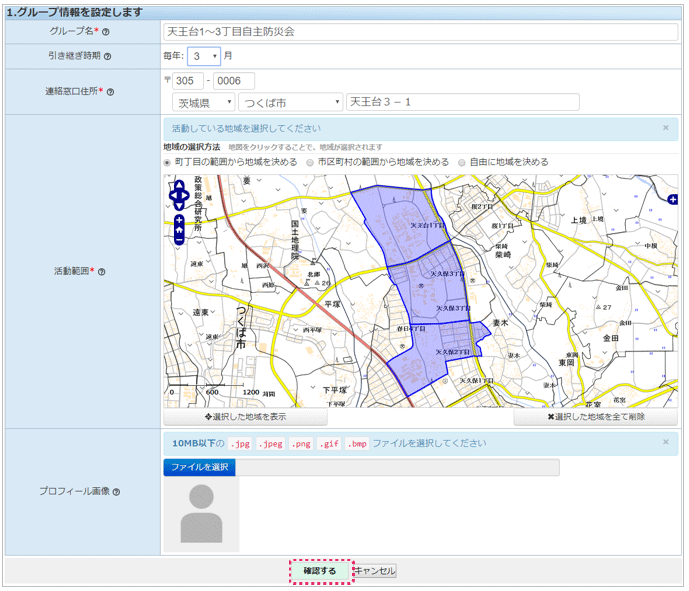Open the つくば市 city dropdown
This screenshot has height=591, width=689.
point(290,102)
